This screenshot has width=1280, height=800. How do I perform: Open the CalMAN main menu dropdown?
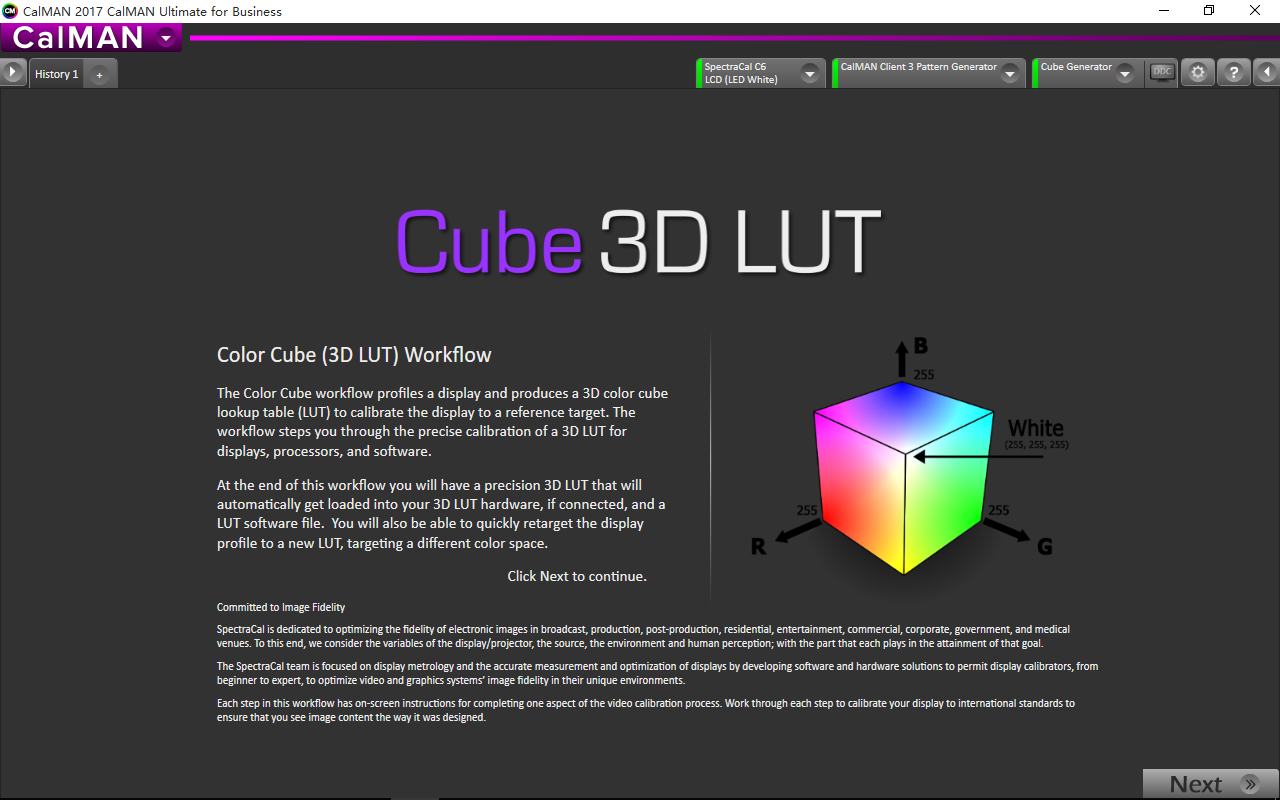pos(166,38)
